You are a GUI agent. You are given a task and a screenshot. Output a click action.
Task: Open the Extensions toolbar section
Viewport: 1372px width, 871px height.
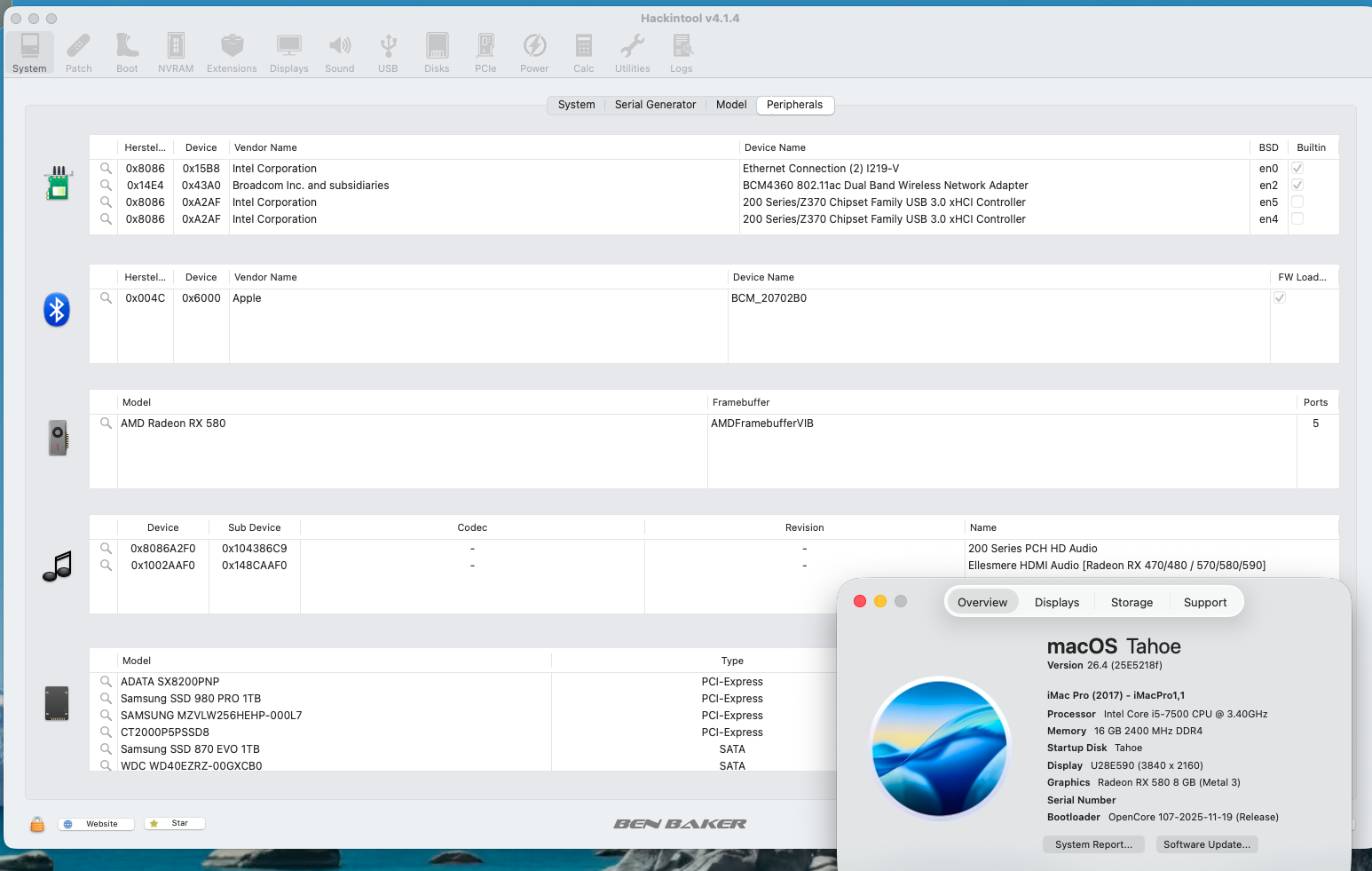coord(232,52)
